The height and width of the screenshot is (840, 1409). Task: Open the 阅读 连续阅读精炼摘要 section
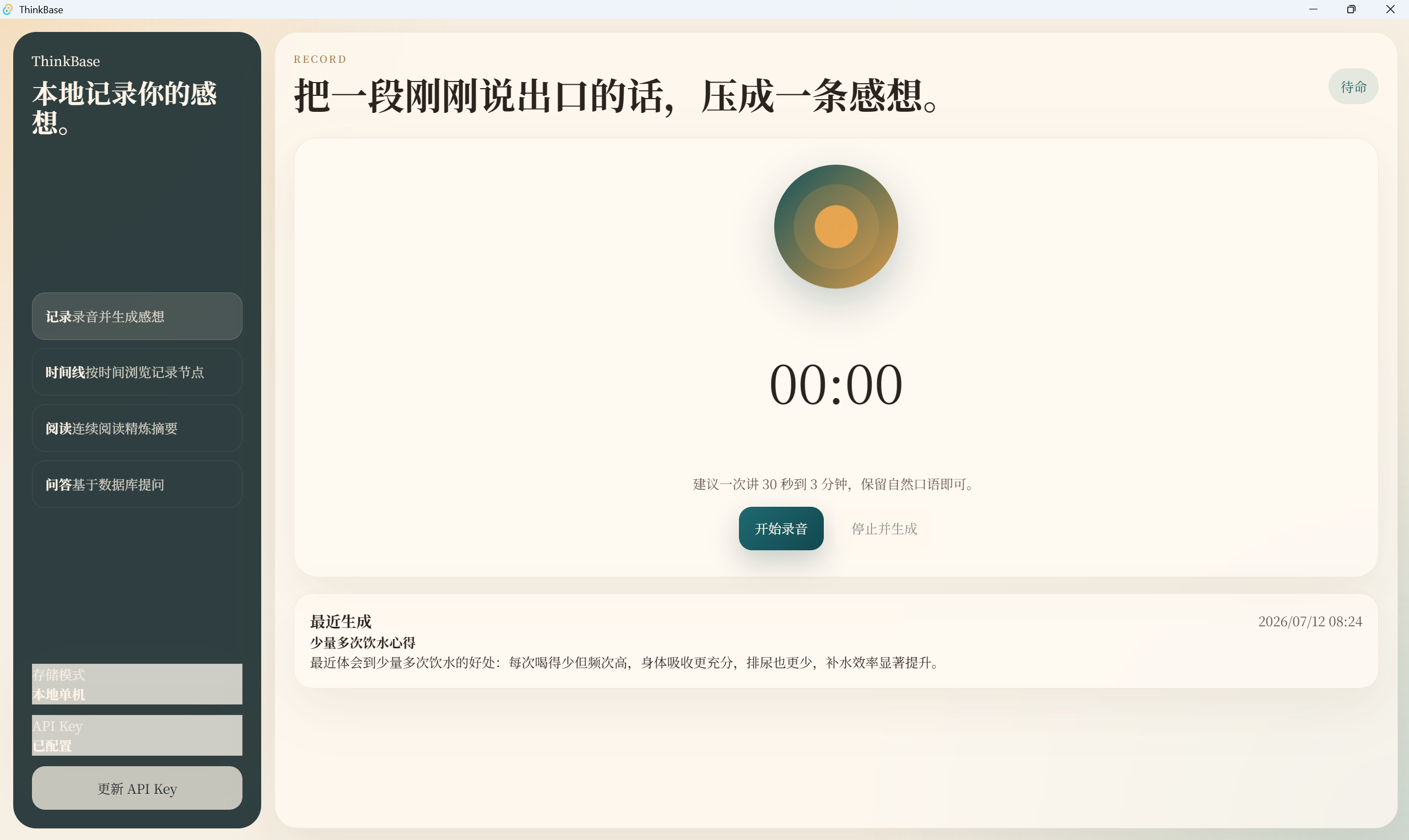137,428
